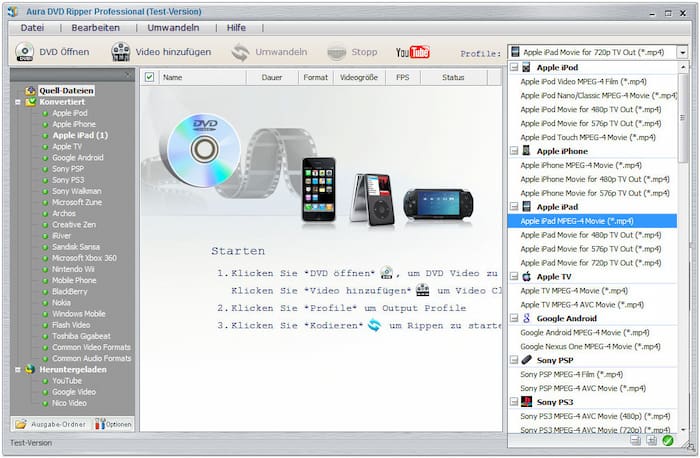Image resolution: width=700 pixels, height=458 pixels.
Task: Collapse the Apple TV profile group
Action: 514,276
